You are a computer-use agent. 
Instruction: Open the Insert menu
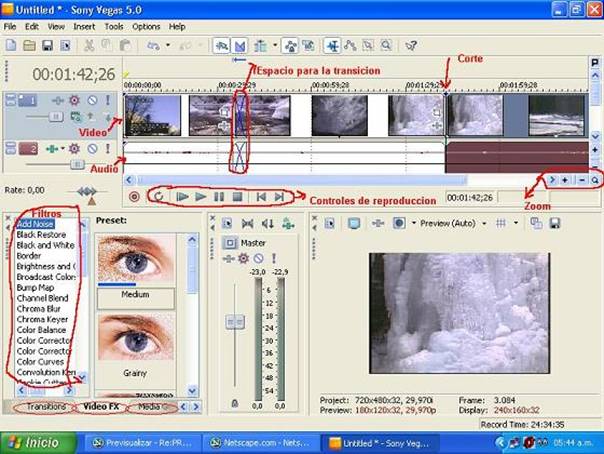coord(84,27)
